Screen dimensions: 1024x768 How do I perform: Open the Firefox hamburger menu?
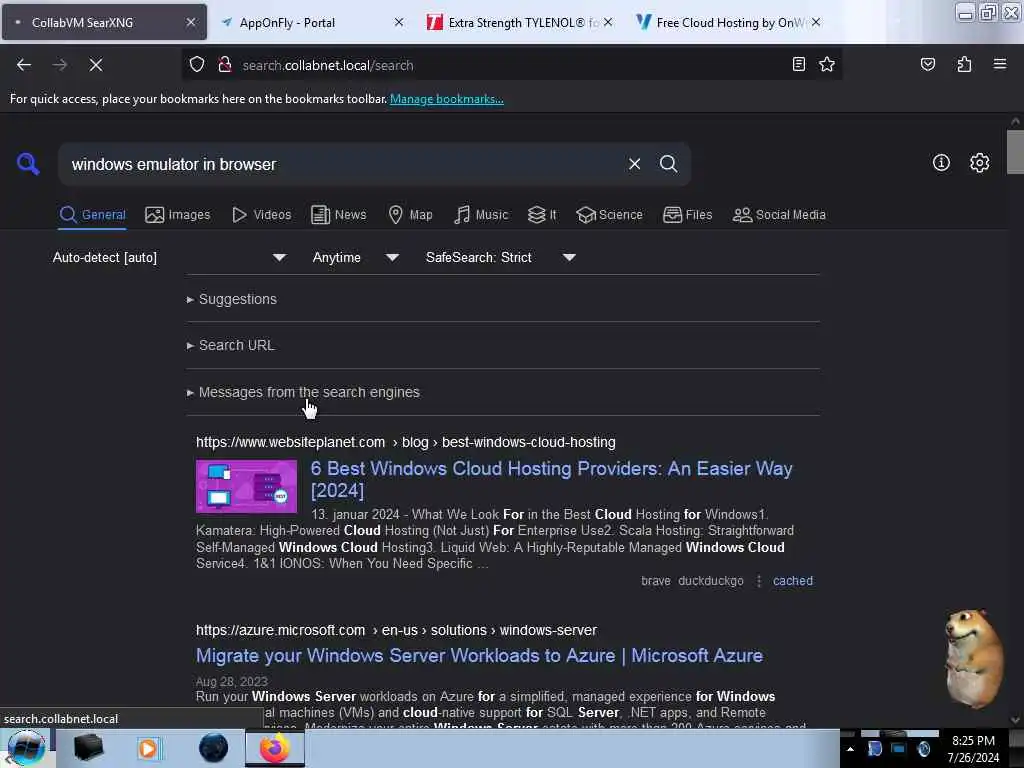(999, 64)
